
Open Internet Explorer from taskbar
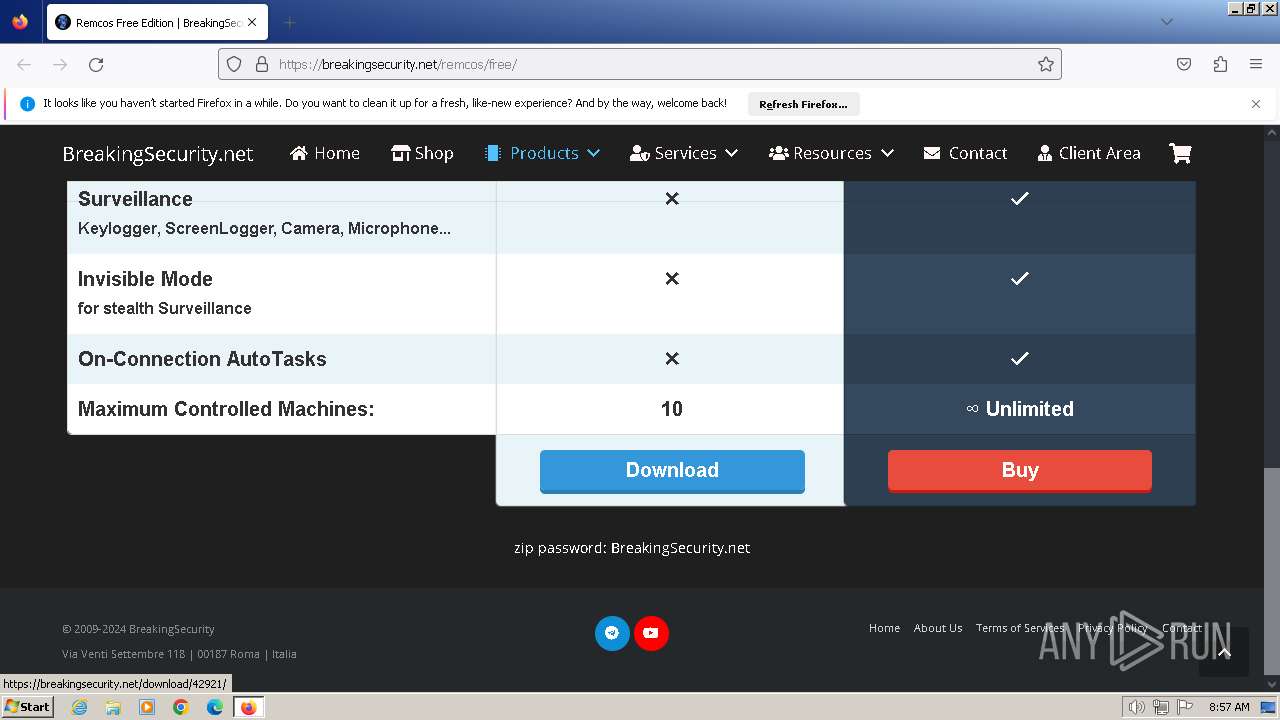(x=79, y=707)
